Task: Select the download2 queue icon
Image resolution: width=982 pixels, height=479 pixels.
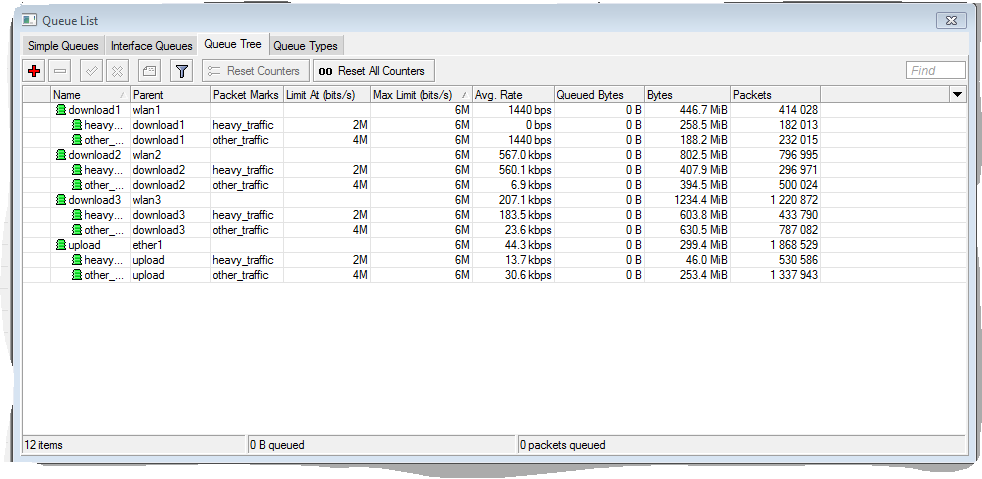Action: point(61,155)
